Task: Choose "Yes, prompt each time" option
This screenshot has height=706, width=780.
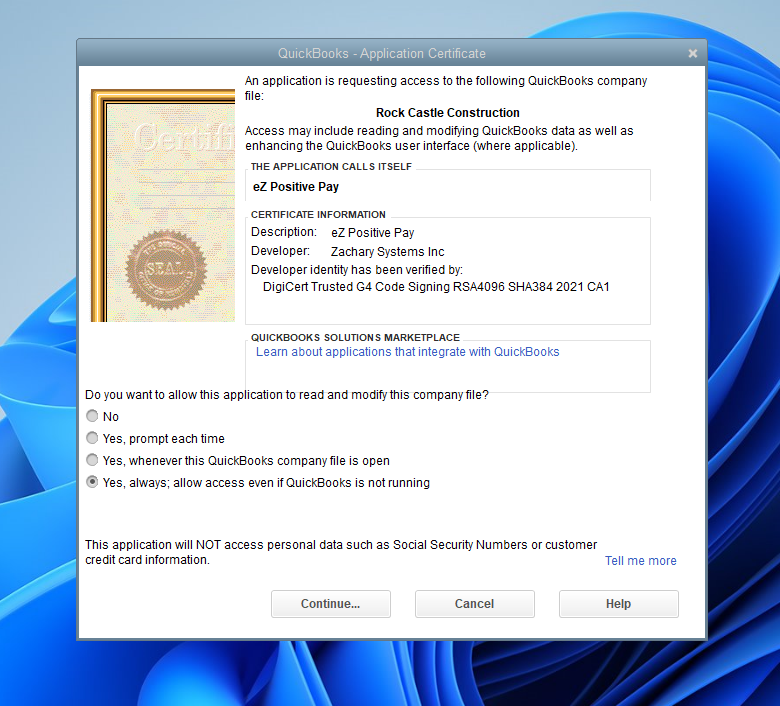Action: click(93, 439)
